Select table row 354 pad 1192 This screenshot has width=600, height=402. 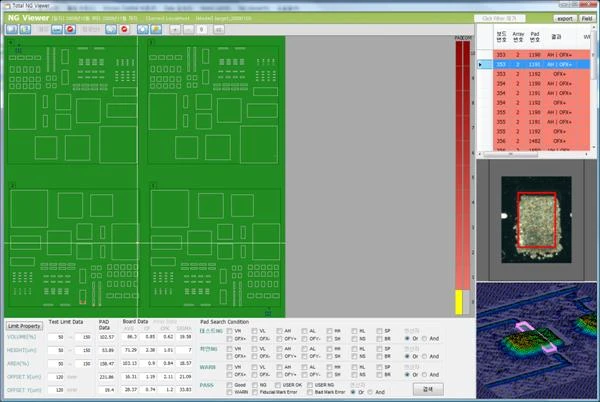pyautogui.click(x=541, y=103)
